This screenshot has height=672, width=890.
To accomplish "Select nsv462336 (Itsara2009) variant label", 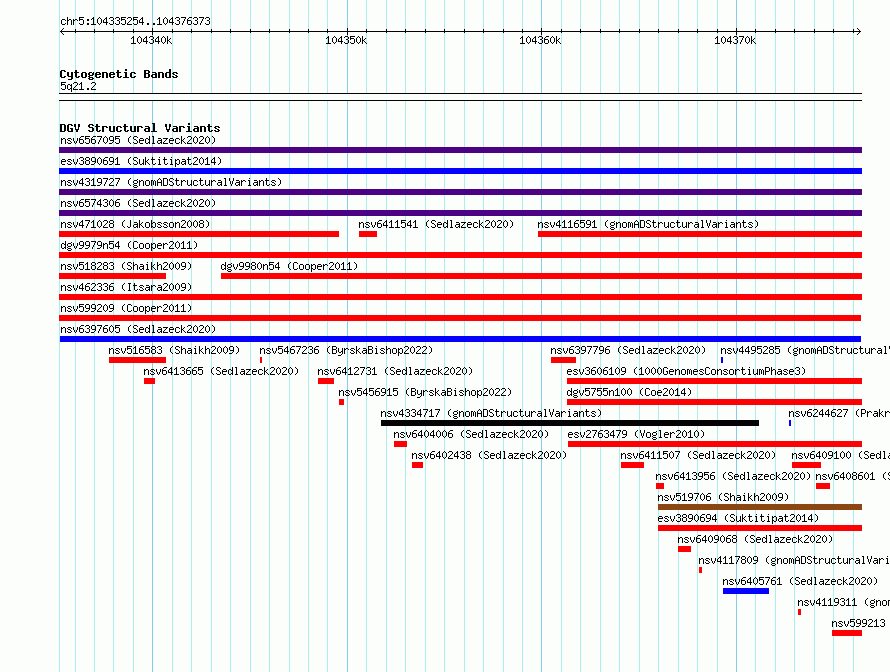I will (x=126, y=287).
